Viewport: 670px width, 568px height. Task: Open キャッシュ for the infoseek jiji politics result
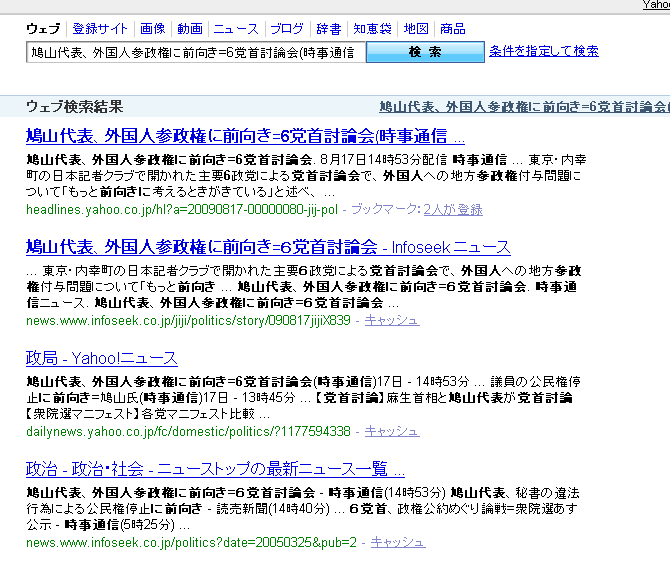[392, 320]
